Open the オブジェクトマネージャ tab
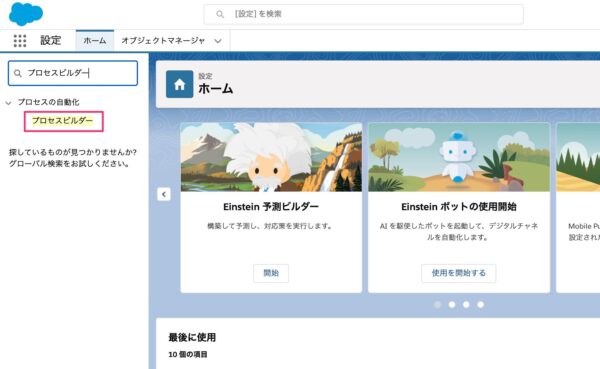This screenshot has width=600, height=369. point(163,41)
